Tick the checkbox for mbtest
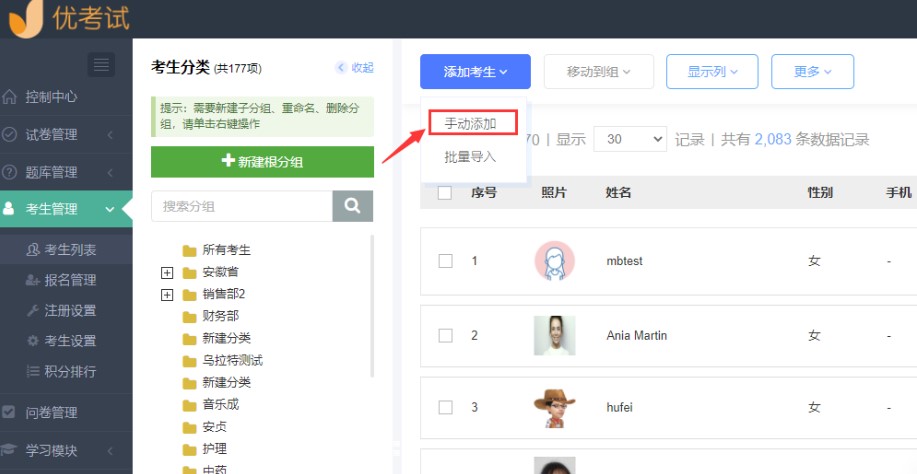917x474 pixels. tap(446, 261)
